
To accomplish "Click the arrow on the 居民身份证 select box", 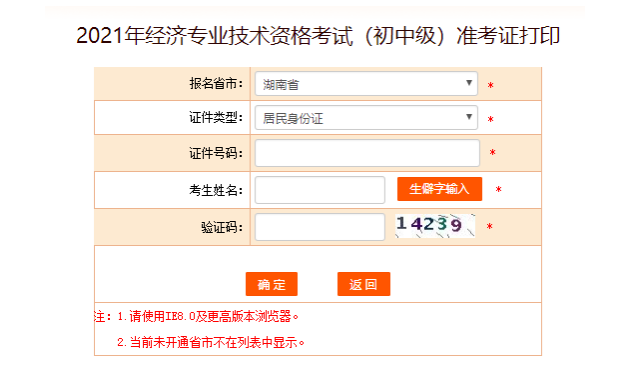I will [x=469, y=117].
